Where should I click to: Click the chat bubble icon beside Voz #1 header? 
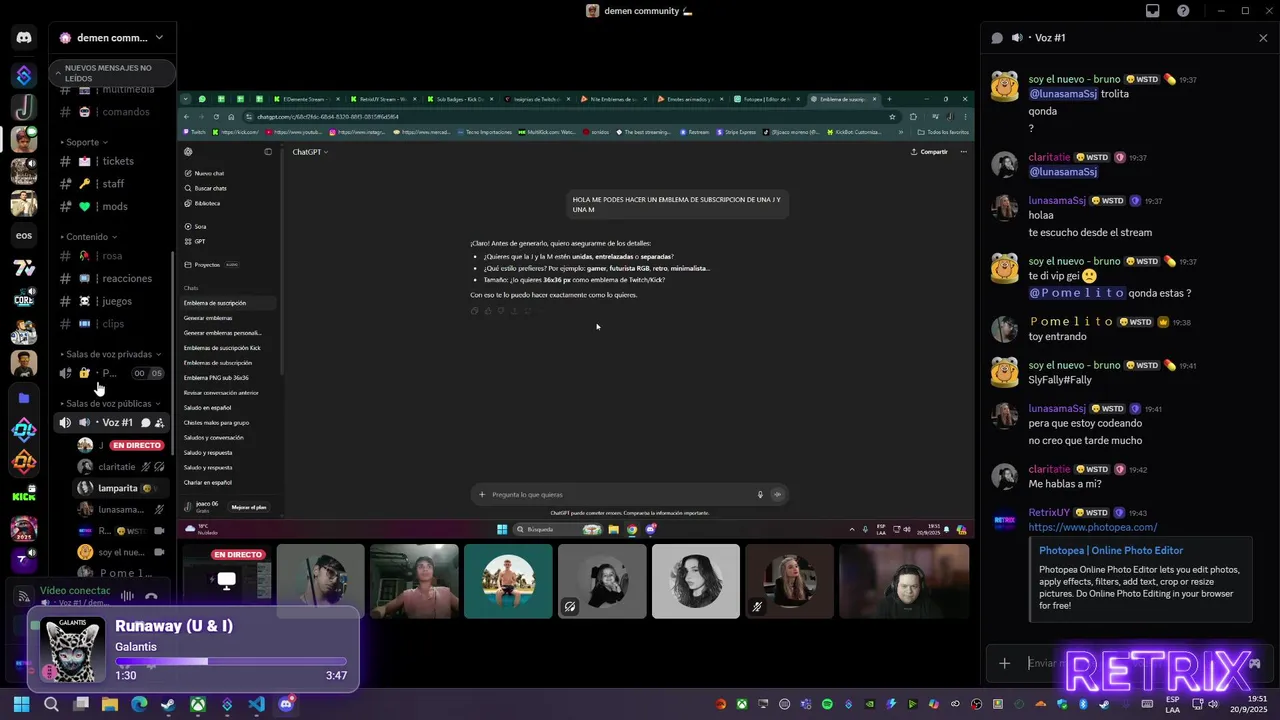pos(997,38)
